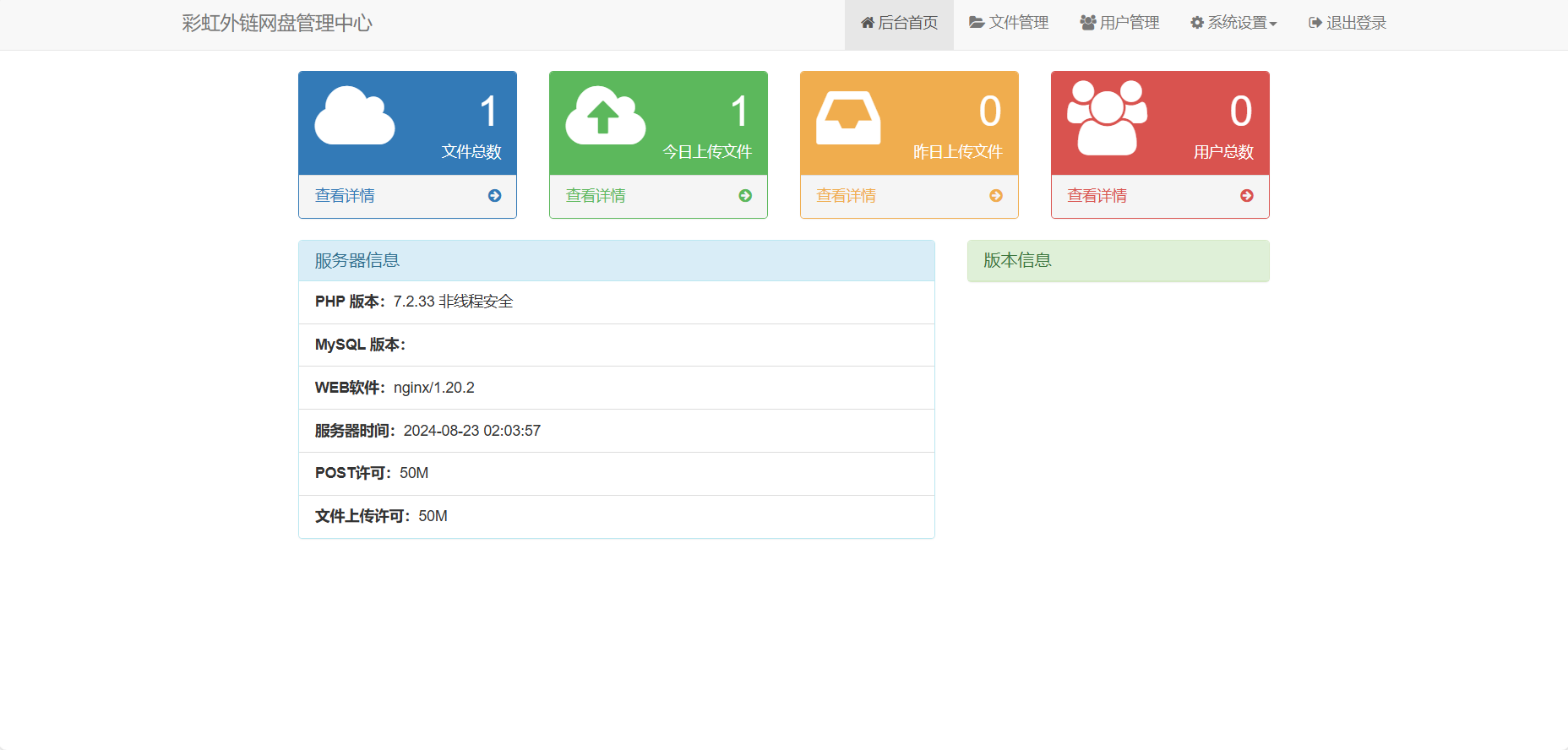This screenshot has width=1568, height=750.
Task: Click the users group icon on red card
Action: [x=1108, y=117]
